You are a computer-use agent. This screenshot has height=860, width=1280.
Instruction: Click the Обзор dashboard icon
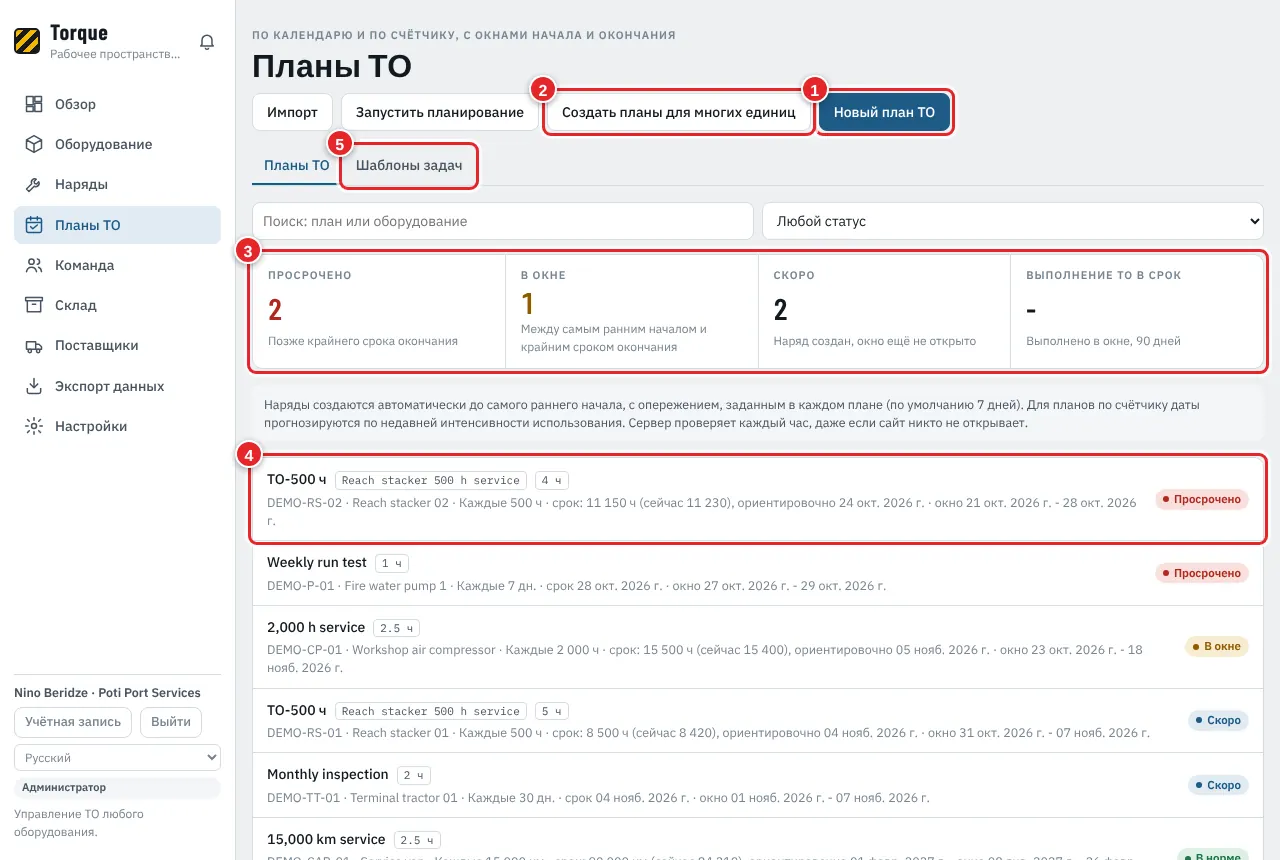tap(34, 104)
